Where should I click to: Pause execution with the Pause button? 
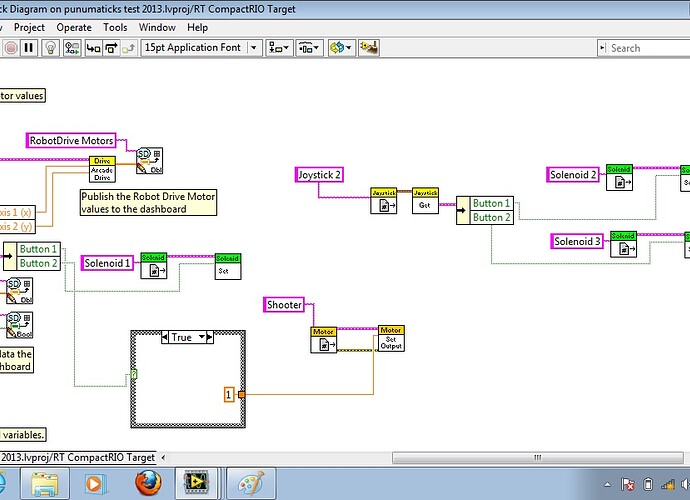pos(29,48)
